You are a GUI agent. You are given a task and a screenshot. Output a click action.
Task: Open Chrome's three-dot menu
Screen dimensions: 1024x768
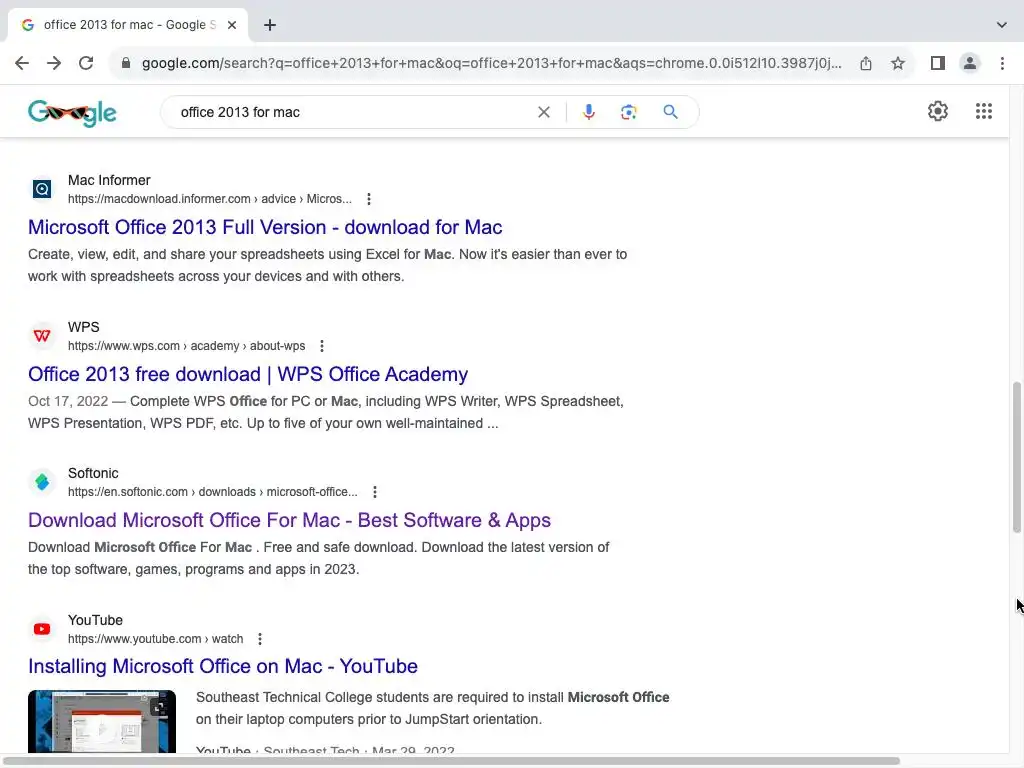[1002, 63]
